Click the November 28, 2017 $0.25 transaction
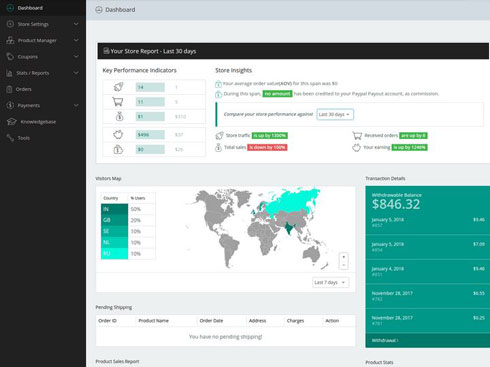 (x=428, y=321)
